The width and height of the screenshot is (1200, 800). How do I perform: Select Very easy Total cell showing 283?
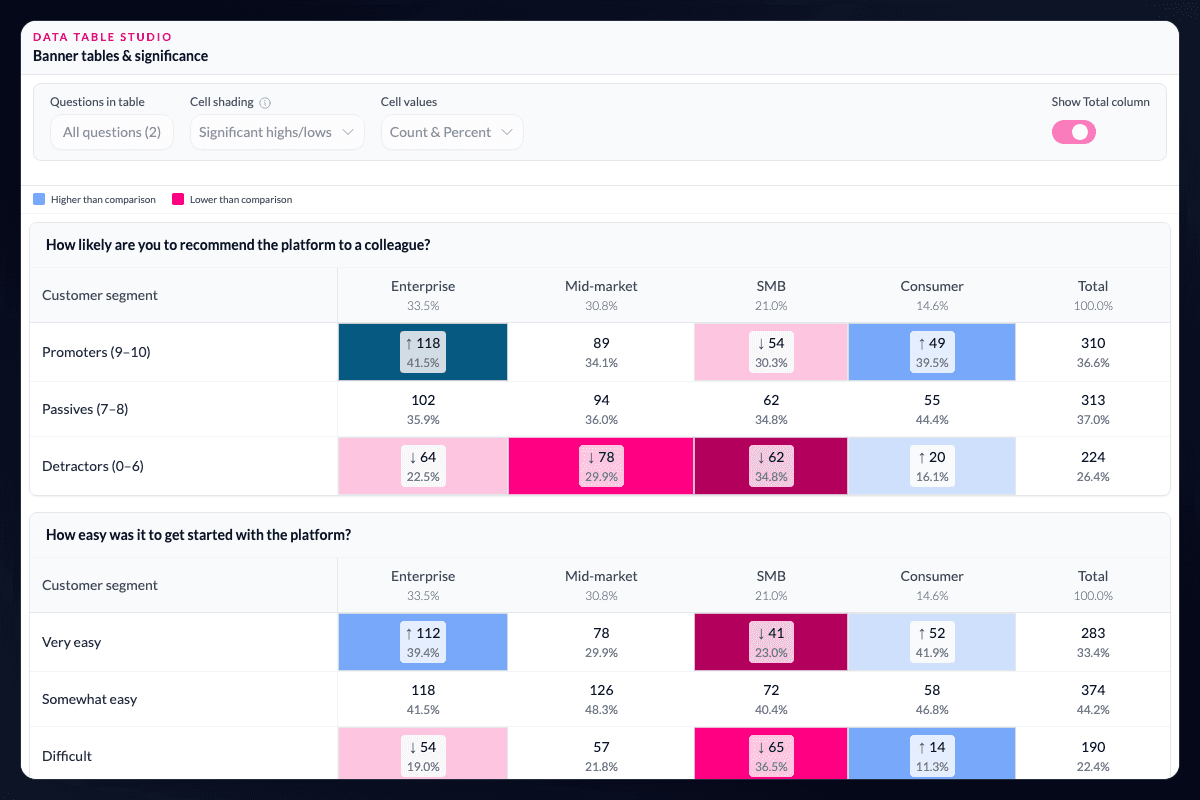click(x=1093, y=642)
